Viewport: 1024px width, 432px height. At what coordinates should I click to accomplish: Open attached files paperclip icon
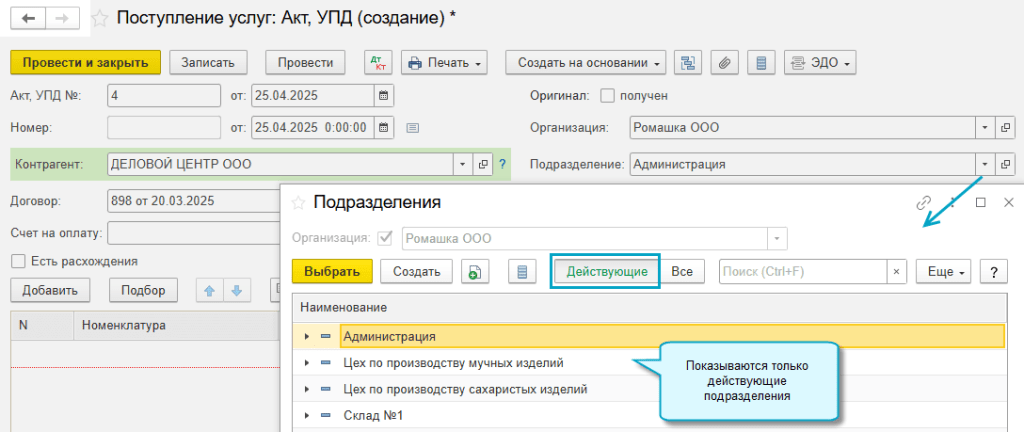click(724, 63)
